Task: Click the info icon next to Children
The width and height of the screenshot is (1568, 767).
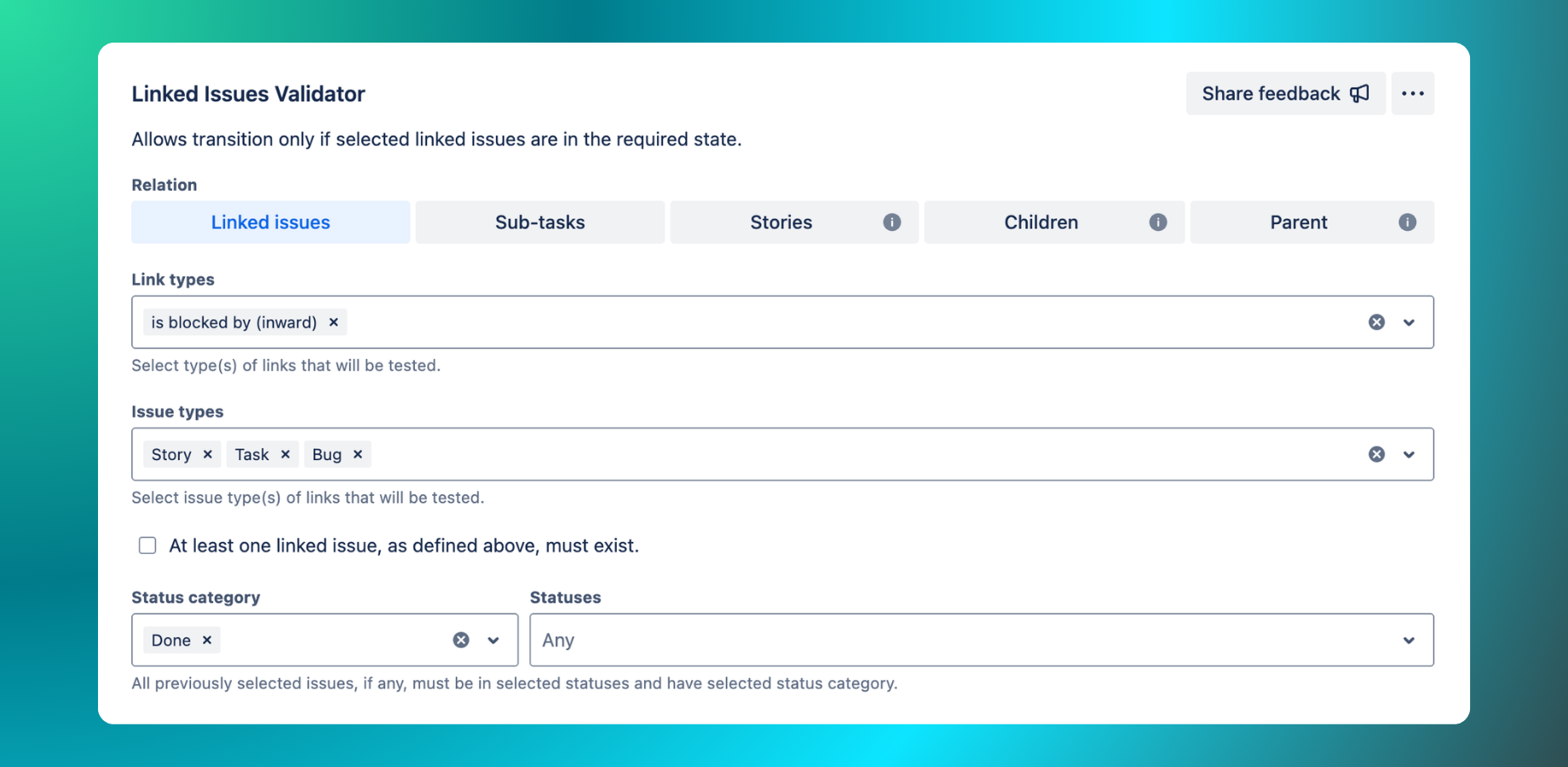Action: click(x=1157, y=222)
